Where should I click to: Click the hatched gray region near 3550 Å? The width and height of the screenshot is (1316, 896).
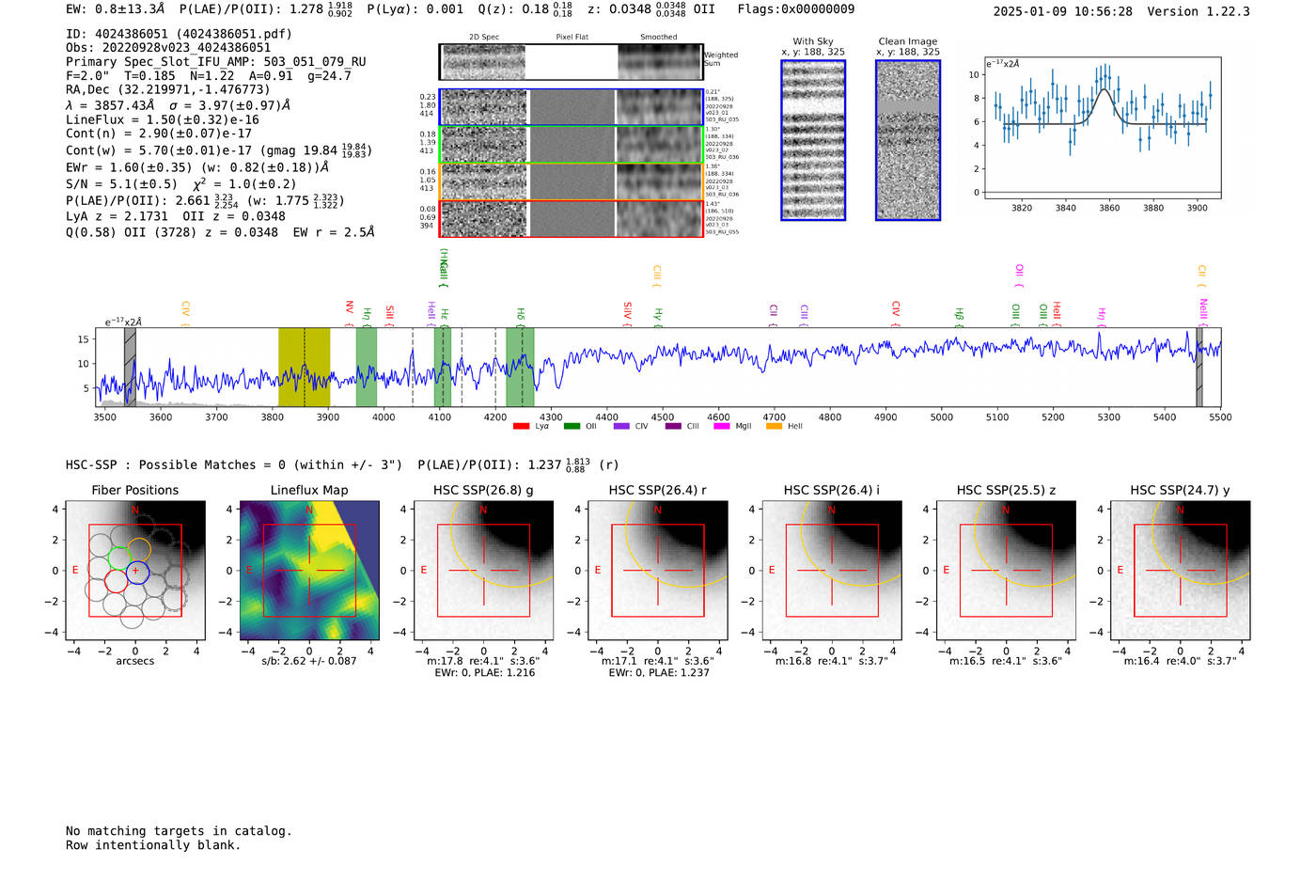click(130, 367)
